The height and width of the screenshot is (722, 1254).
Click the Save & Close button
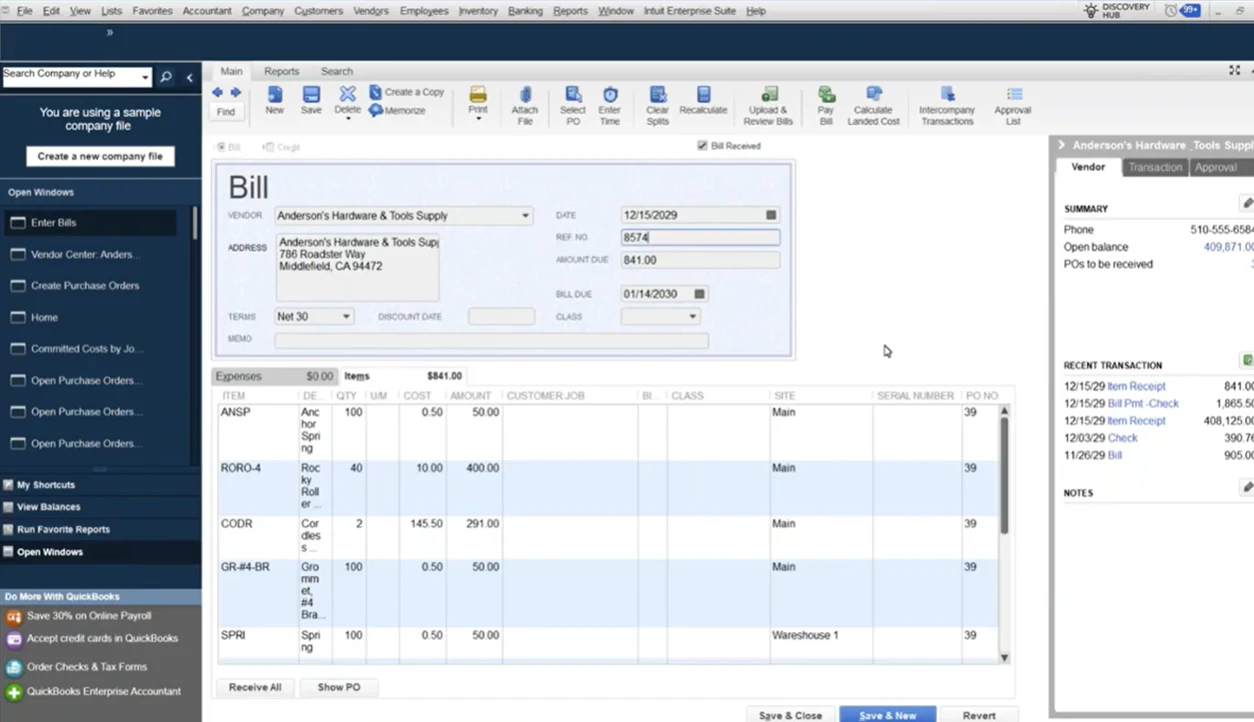pyautogui.click(x=790, y=715)
